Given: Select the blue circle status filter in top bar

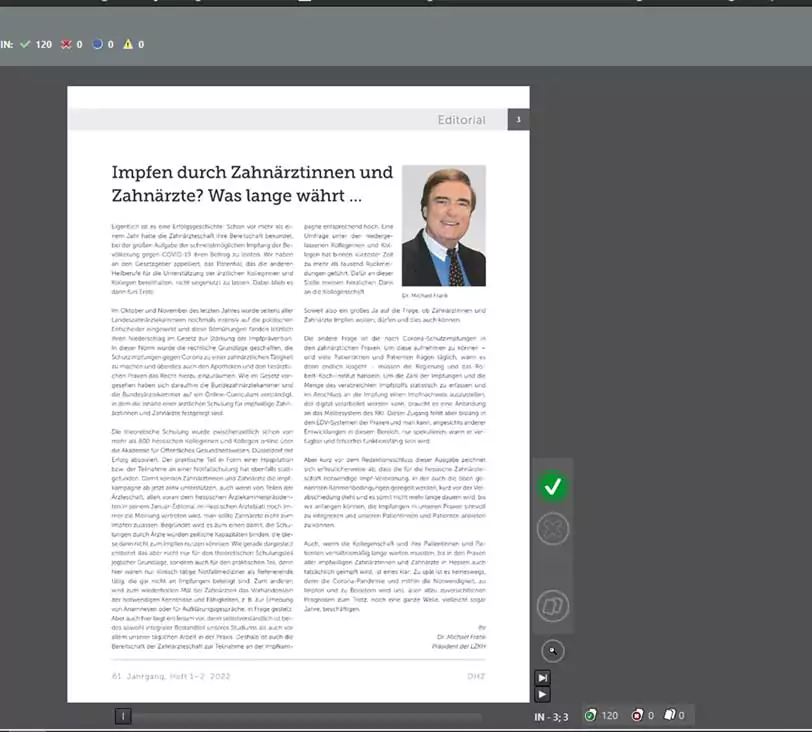Looking at the screenshot, I should click(103, 45).
